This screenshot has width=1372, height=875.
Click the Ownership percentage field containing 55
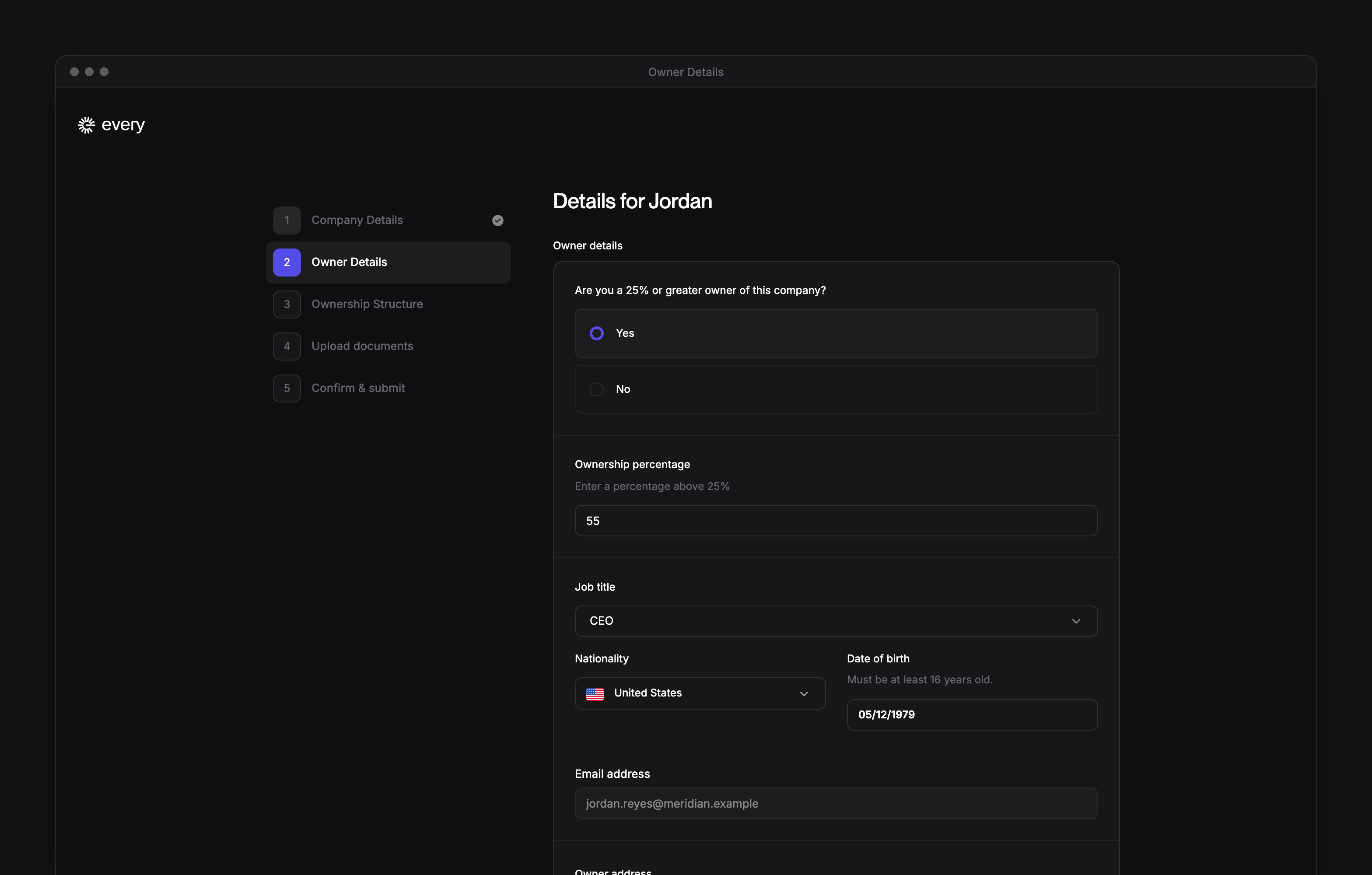click(x=836, y=521)
